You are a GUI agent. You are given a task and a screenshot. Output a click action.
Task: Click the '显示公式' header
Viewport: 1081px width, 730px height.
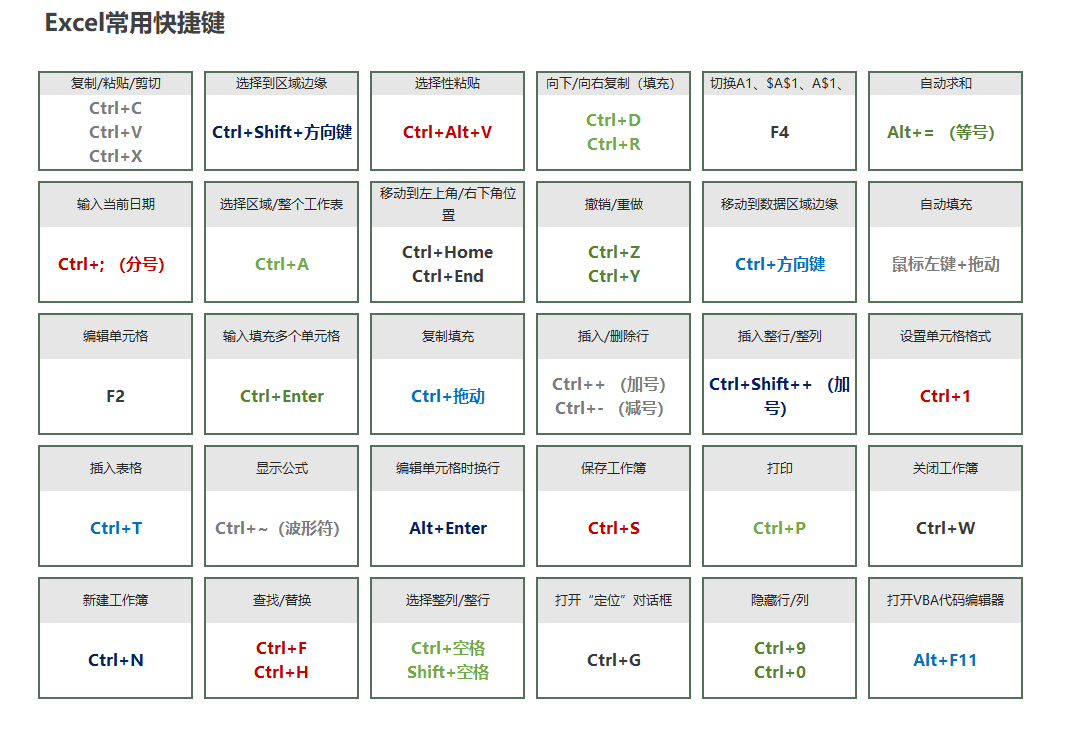click(x=282, y=469)
